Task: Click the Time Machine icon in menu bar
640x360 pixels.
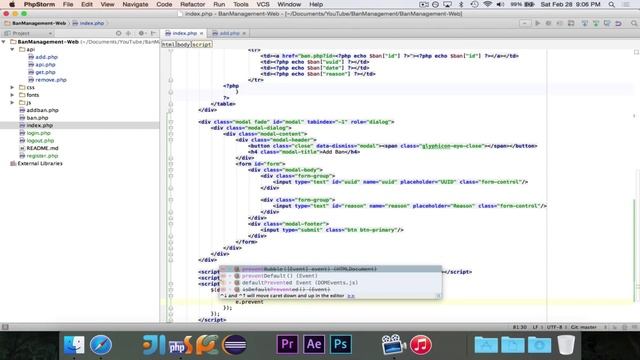Action: click(x=474, y=4)
